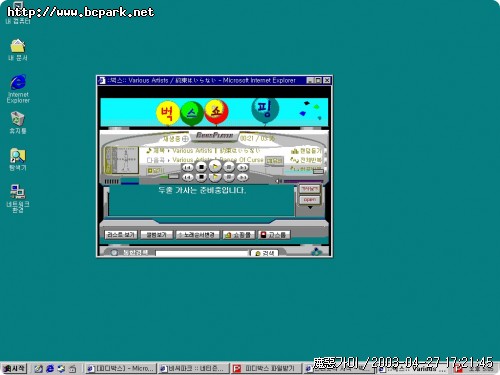This screenshot has height=375, width=500.
Task: Click the play button in upper control row
Action: [215, 166]
